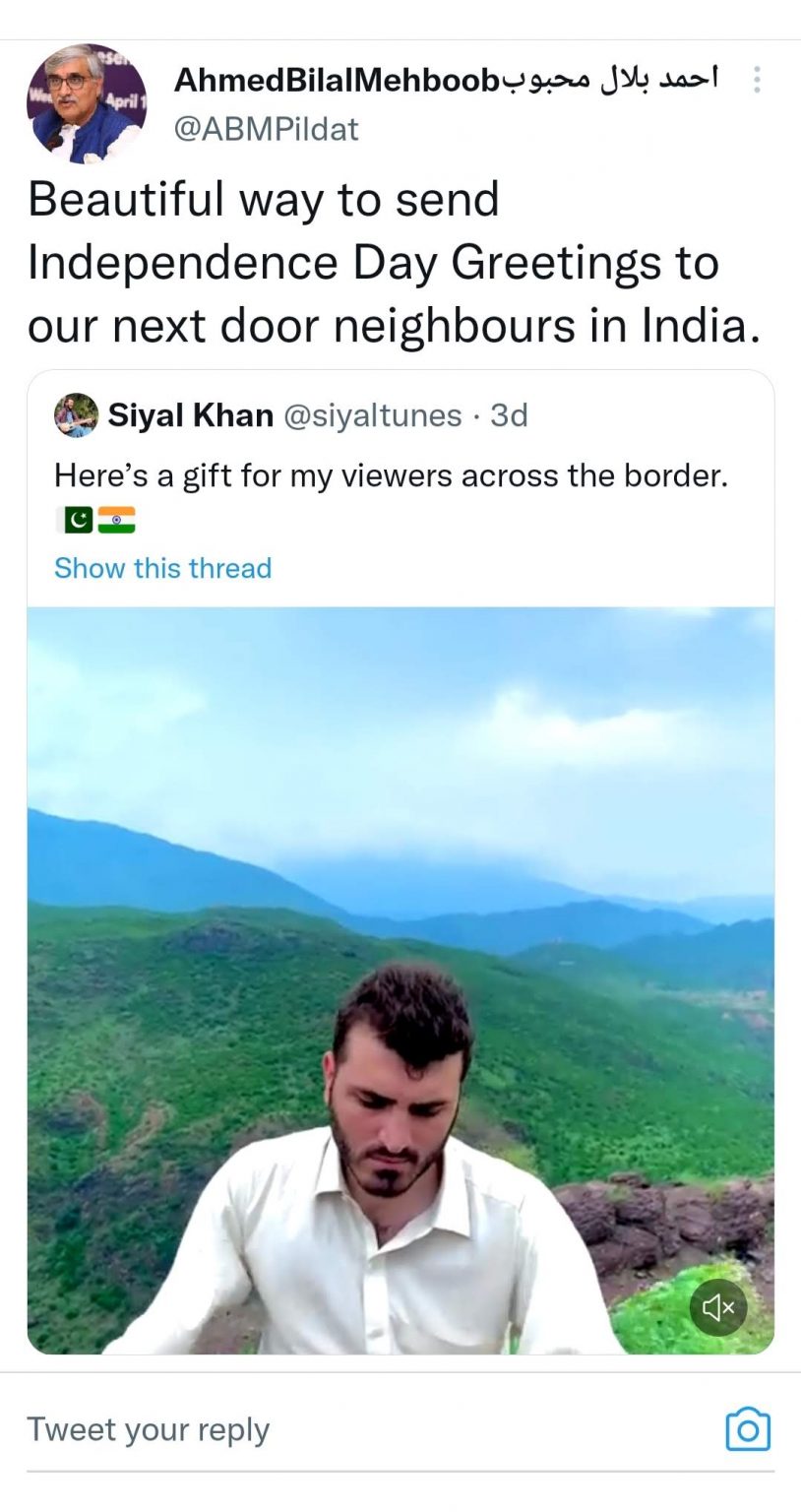Tap the camera icon to attach a photo
This screenshot has width=801, height=1512.
tap(747, 1429)
